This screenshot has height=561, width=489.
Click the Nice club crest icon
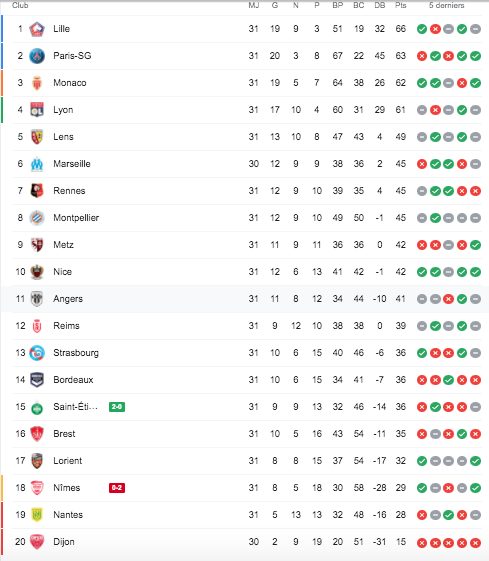click(x=37, y=272)
